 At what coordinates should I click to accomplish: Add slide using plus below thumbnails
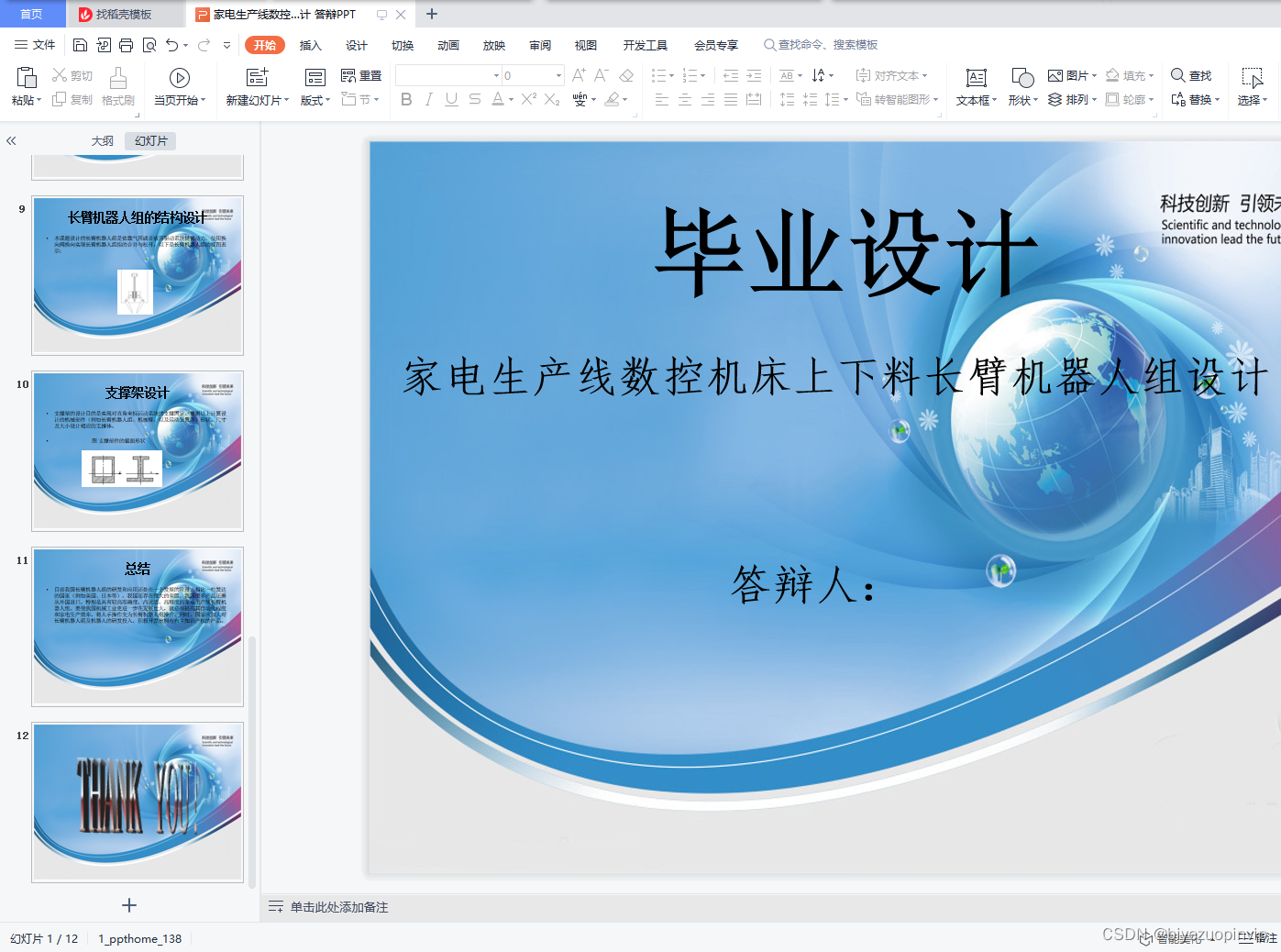point(129,905)
